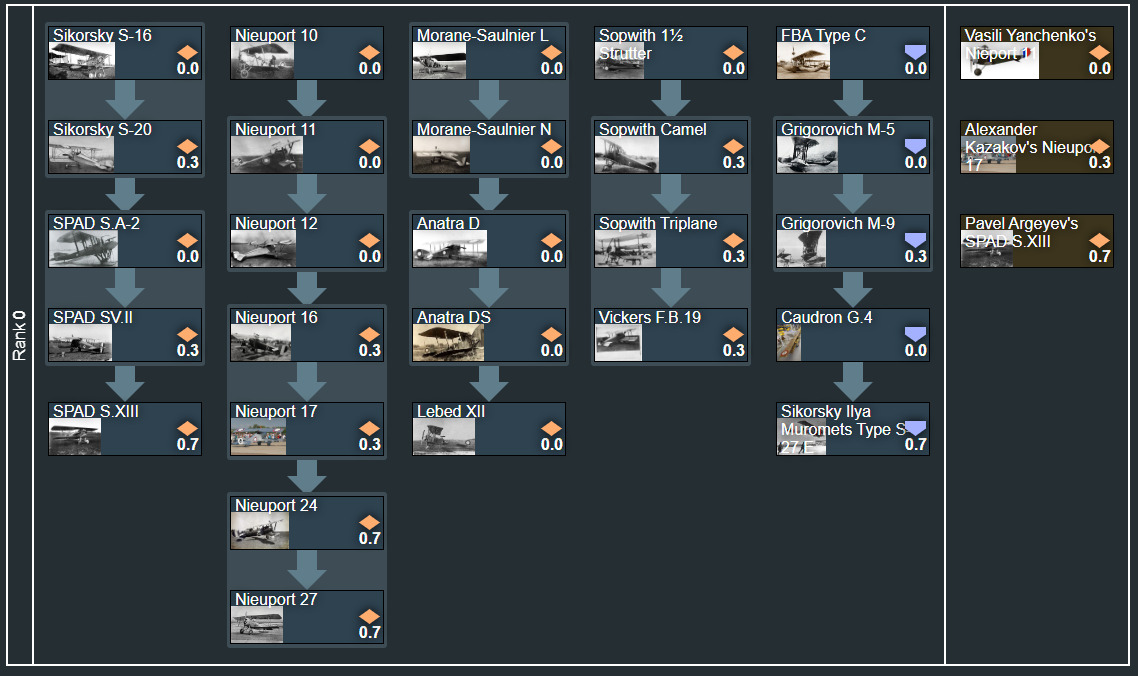Click the blue icon on Caudron G.4

pyautogui.click(x=915, y=334)
